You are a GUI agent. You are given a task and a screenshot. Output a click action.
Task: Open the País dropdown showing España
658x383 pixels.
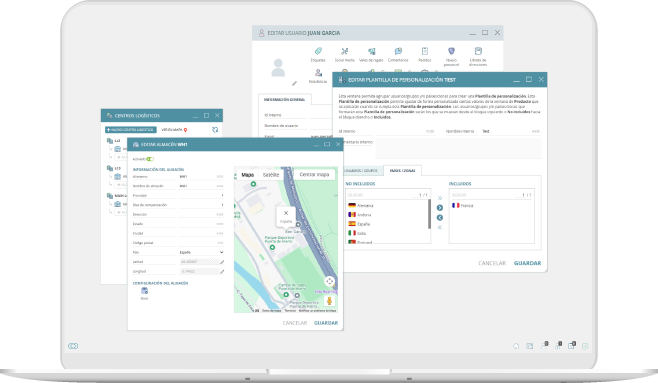point(201,252)
